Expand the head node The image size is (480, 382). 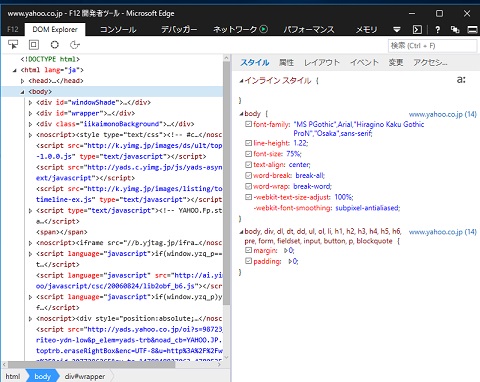(22, 81)
